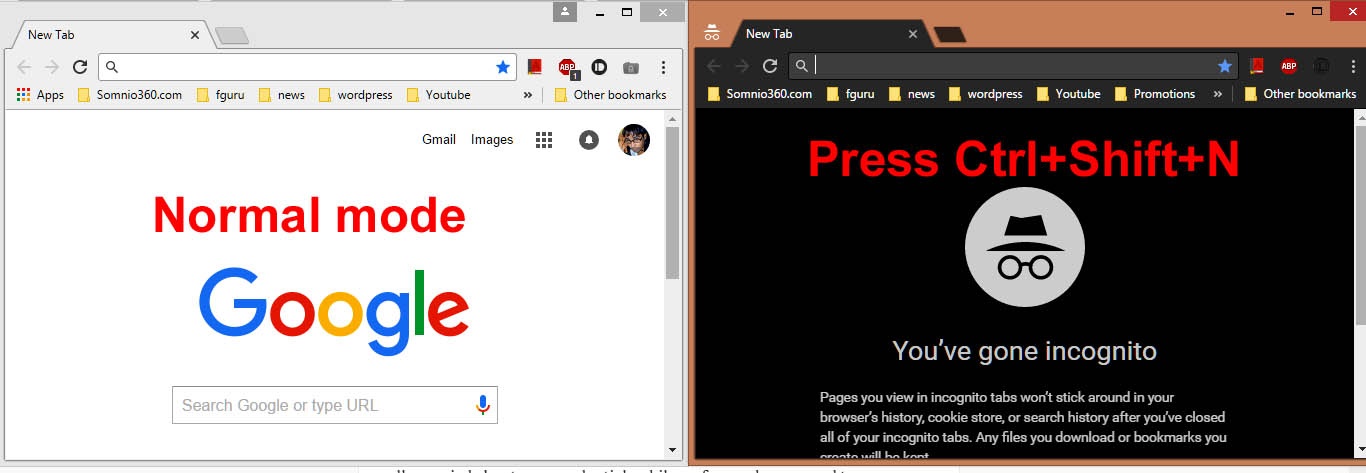Screen dimensions: 1366x473
Task: Reload the page in normal Chrome window
Action: pyautogui.click(x=80, y=67)
